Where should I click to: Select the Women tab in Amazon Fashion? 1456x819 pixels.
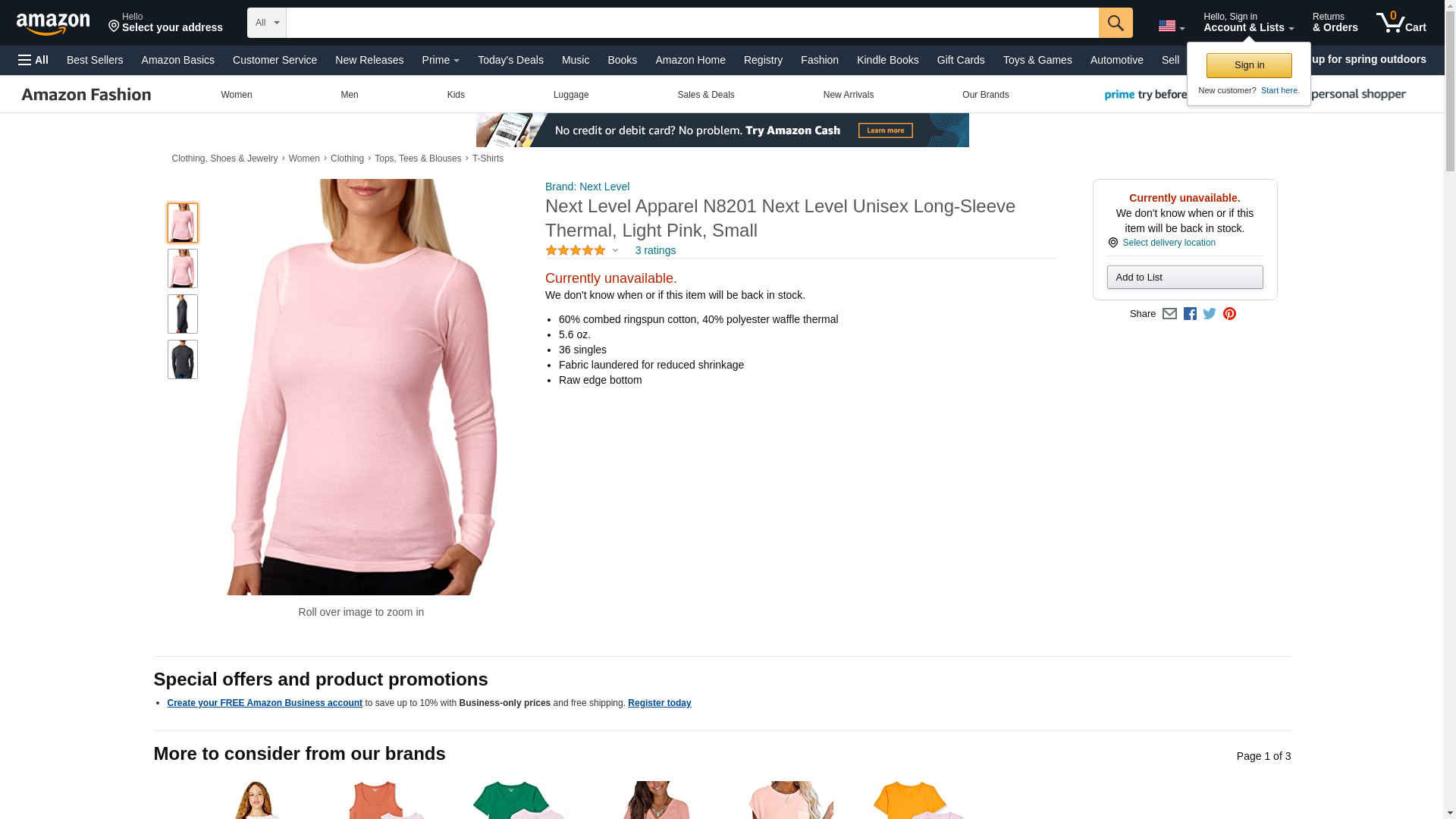[237, 95]
